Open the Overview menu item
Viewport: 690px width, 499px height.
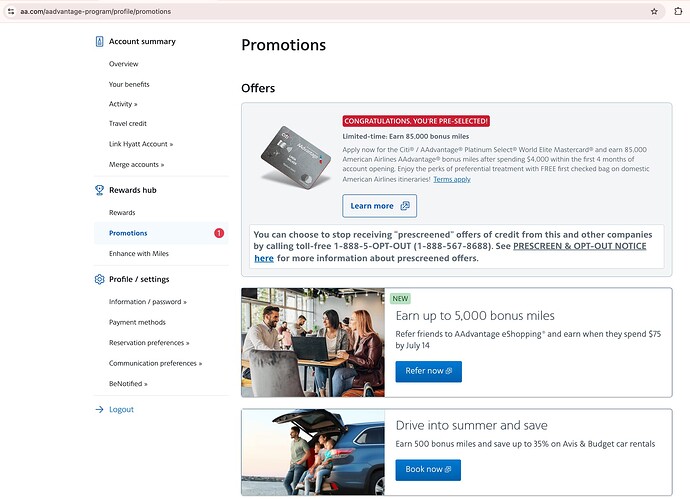click(123, 64)
